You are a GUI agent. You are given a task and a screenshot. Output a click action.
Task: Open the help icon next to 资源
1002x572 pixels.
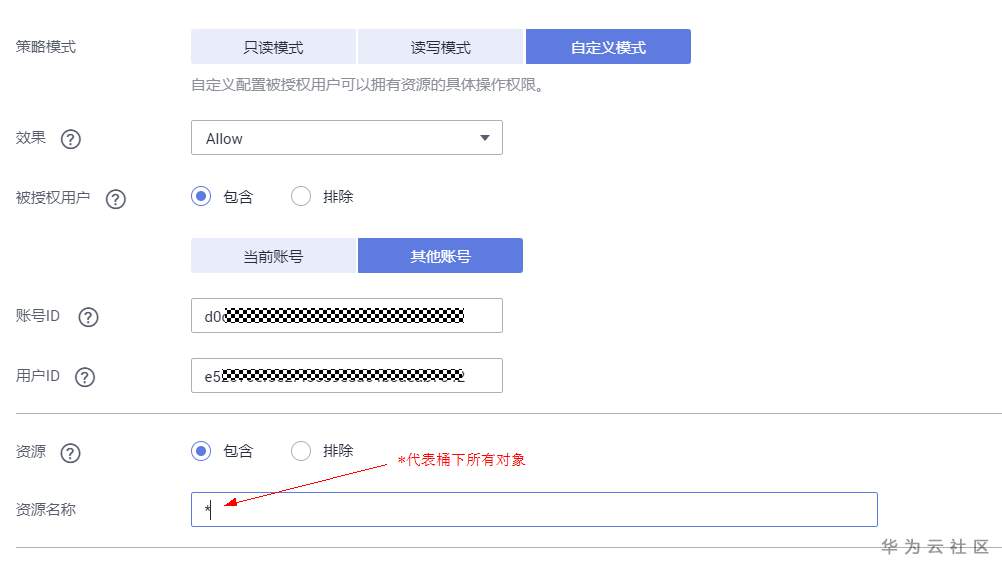pyautogui.click(x=70, y=453)
